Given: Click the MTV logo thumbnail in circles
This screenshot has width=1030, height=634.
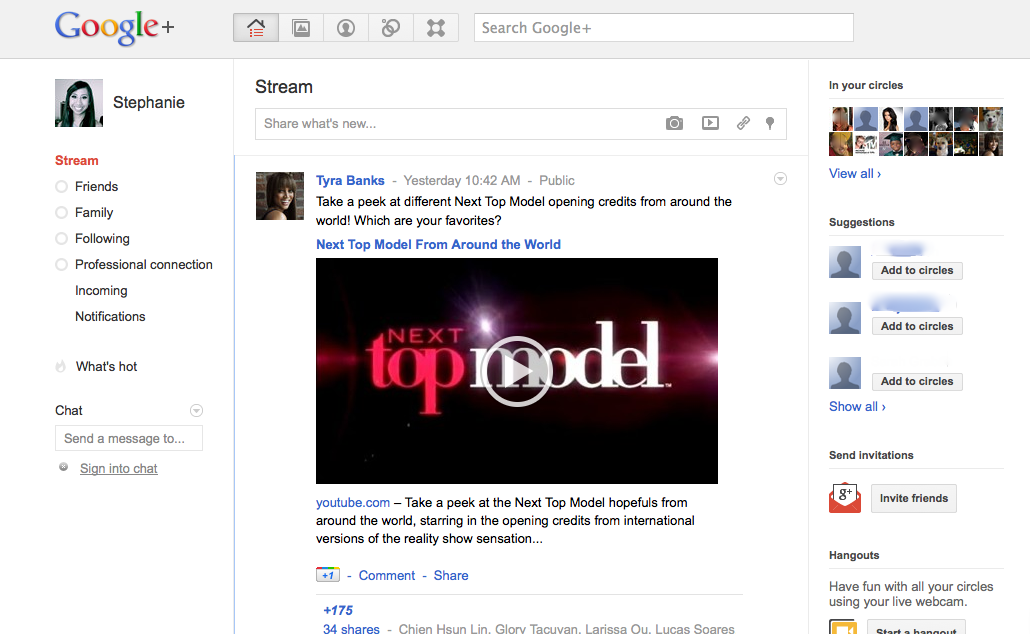Looking at the screenshot, I should coord(866,144).
